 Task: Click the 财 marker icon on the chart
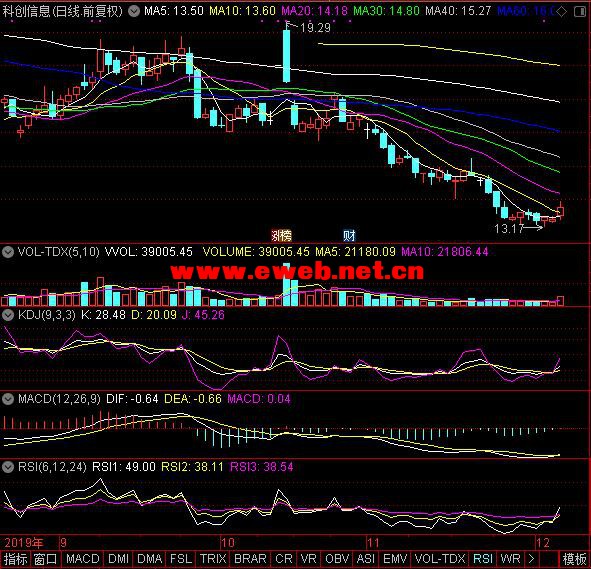click(349, 236)
